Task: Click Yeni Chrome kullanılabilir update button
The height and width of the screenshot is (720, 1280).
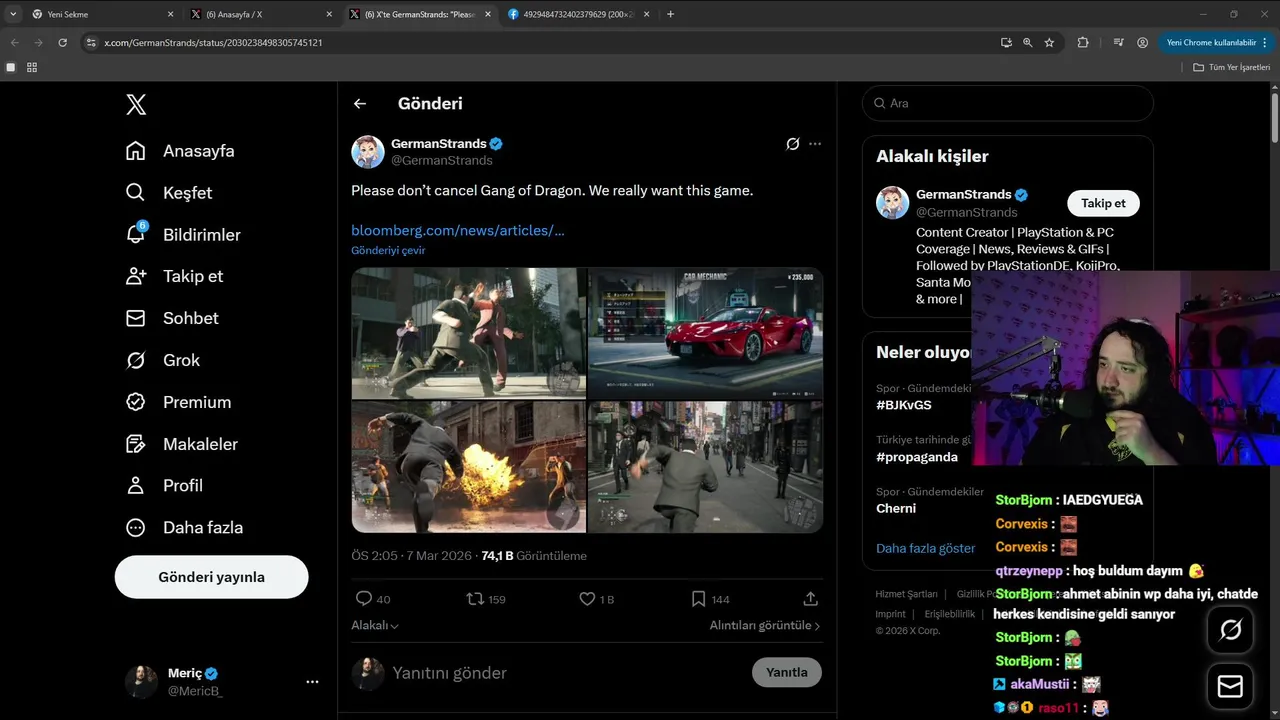Action: point(1211,43)
